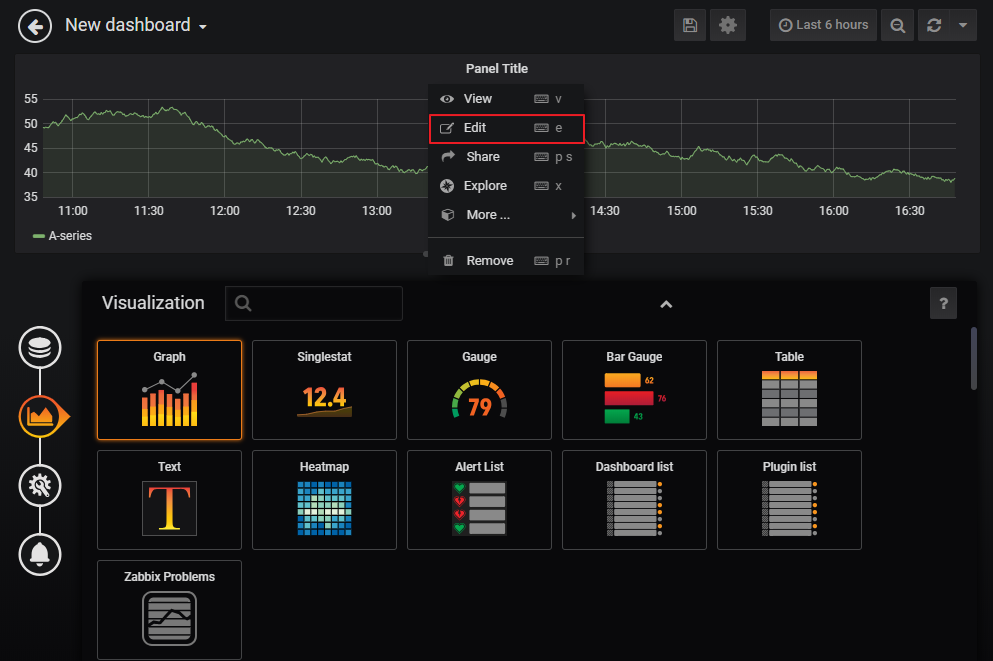Click the share arrow icon
The image size is (993, 661).
click(448, 156)
